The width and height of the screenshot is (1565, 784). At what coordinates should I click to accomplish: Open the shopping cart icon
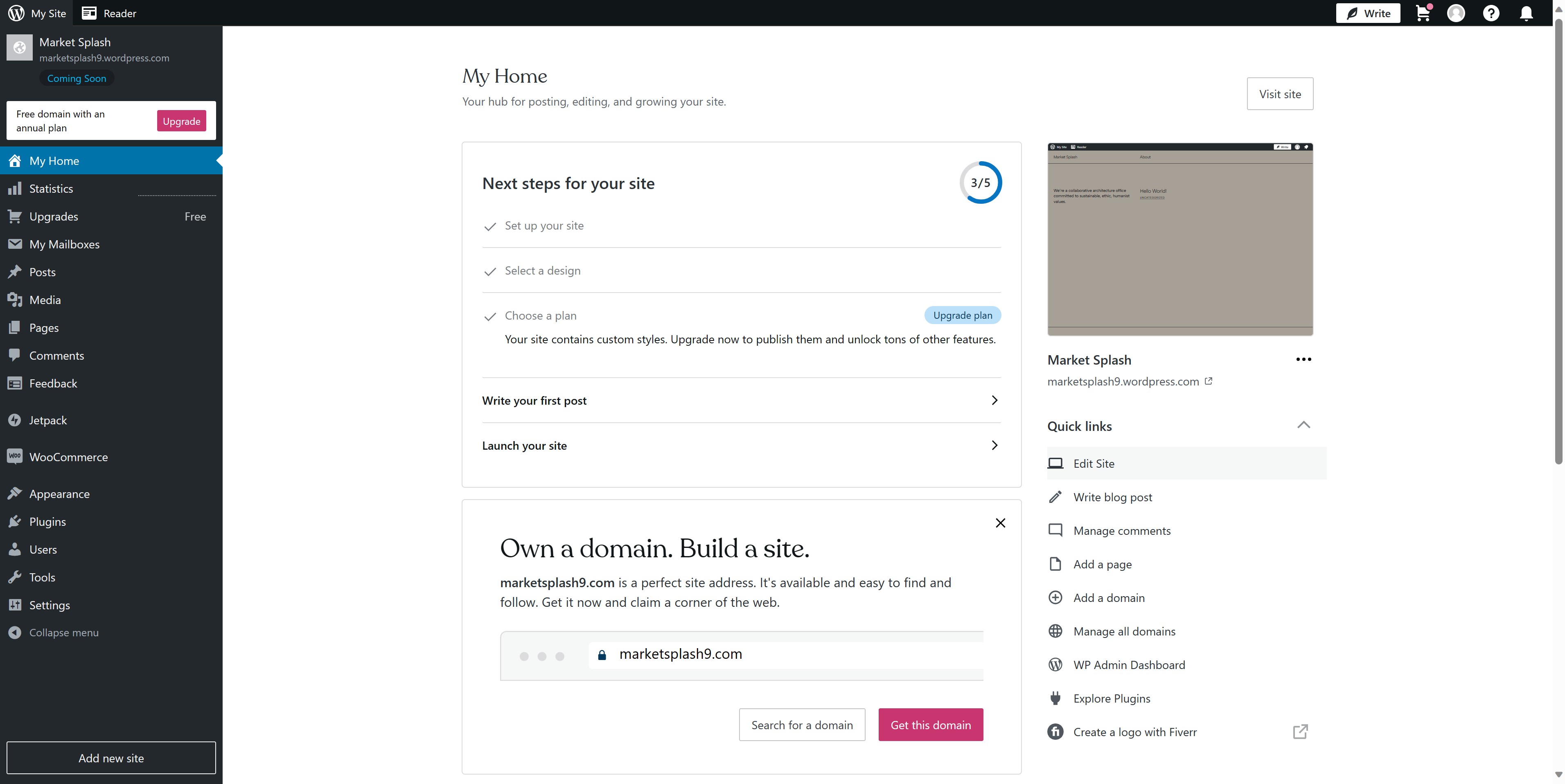(1422, 14)
